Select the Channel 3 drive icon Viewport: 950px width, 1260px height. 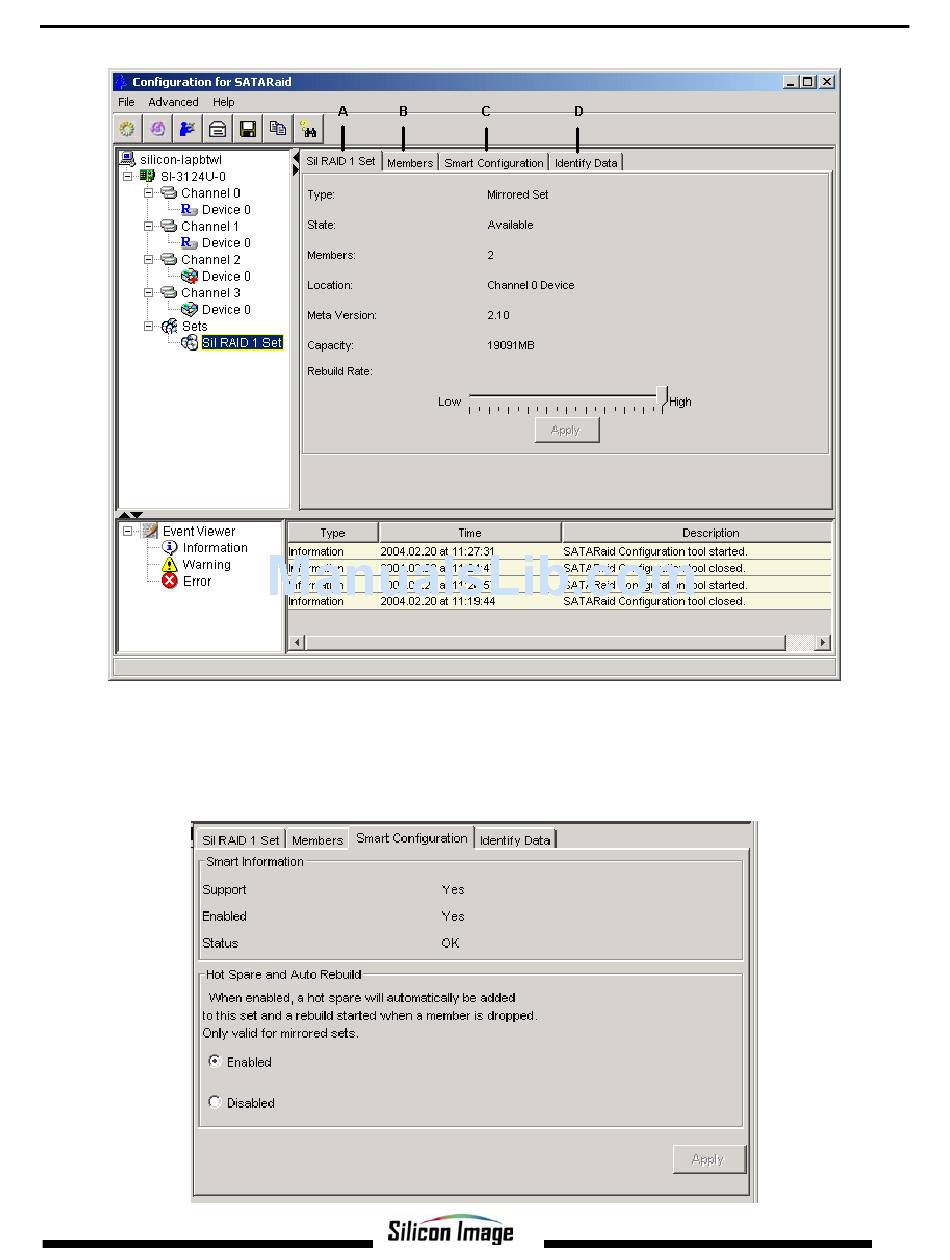[169, 293]
